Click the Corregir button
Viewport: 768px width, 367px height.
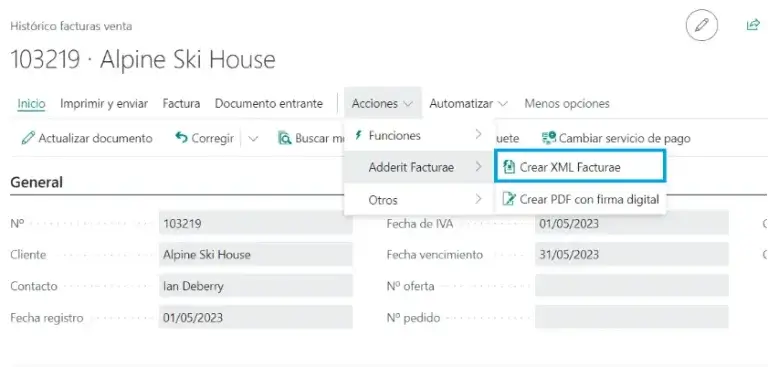click(x=204, y=139)
